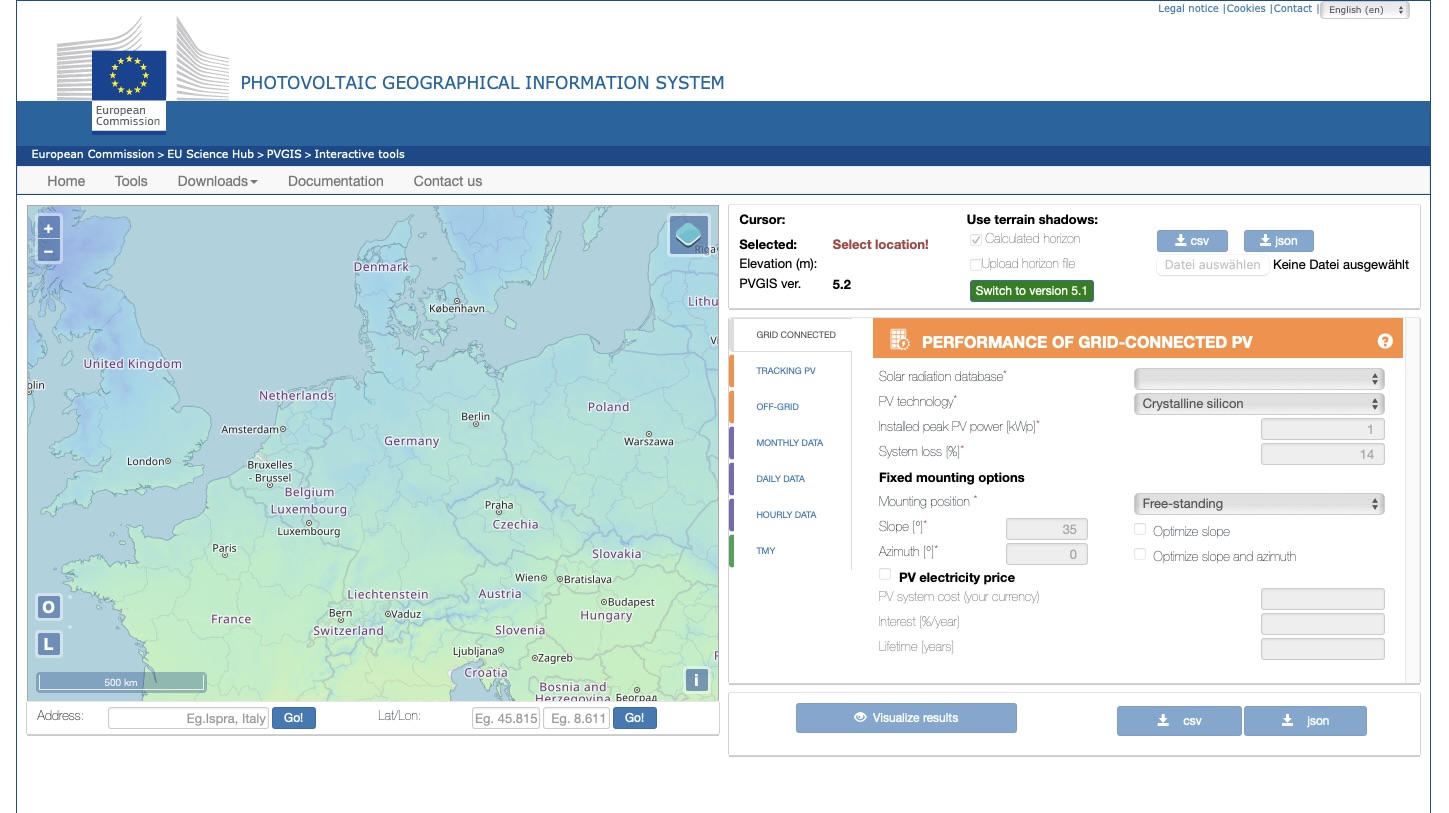Click Go! button next to Address field

[294, 718]
